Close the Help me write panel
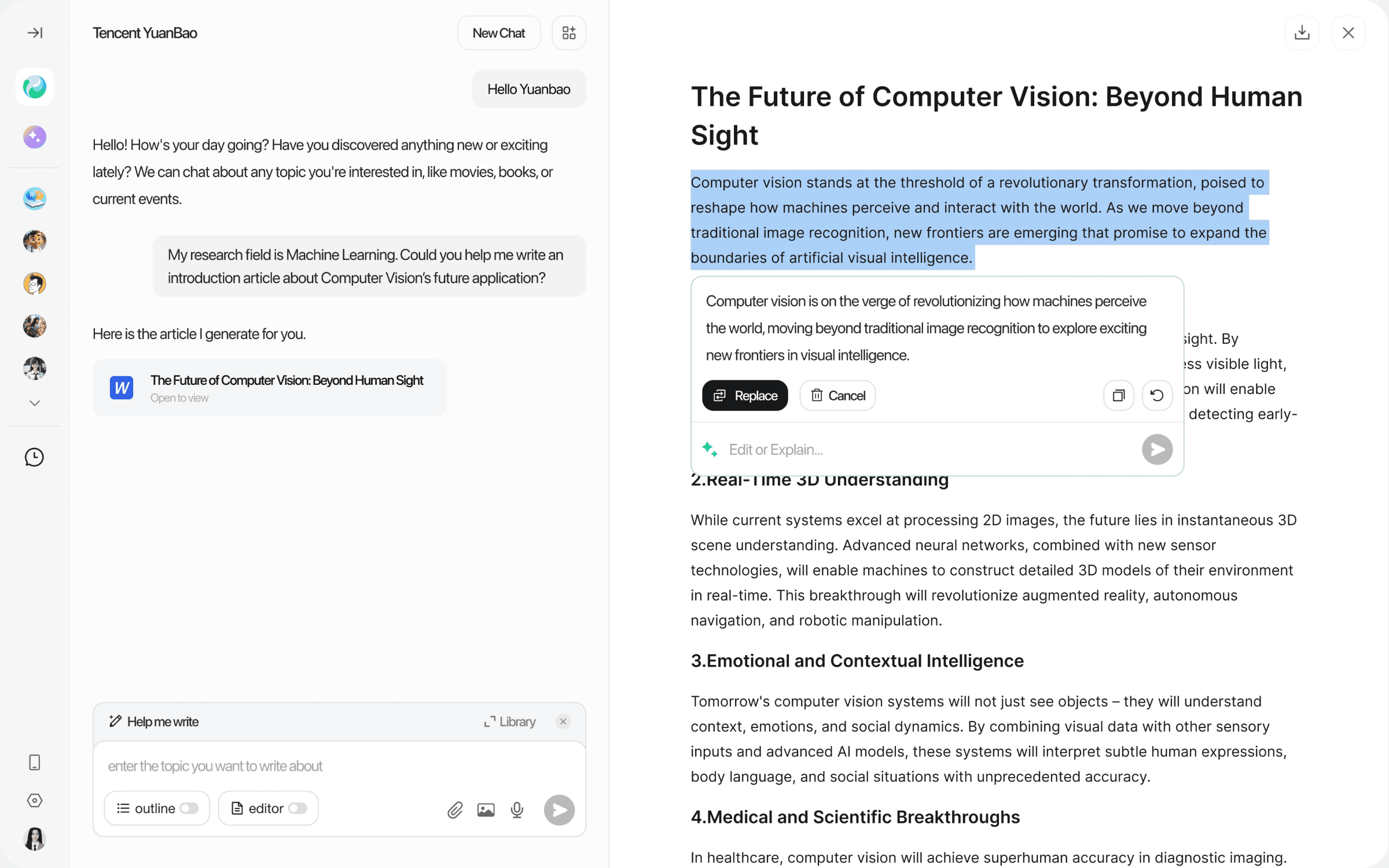Viewport: 1389px width, 868px height. [x=563, y=722]
